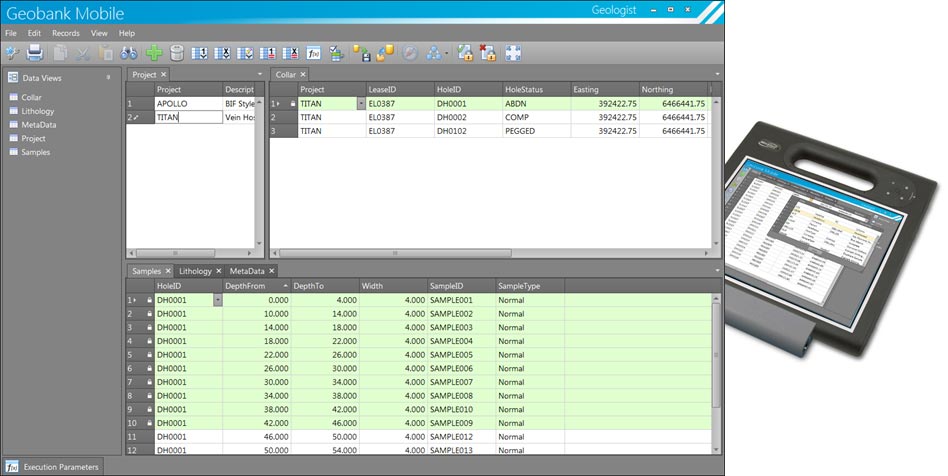Screen dimensions: 948x476
Task: Open dropdown beside hierarchy toolbar icon
Action: click(x=447, y=54)
